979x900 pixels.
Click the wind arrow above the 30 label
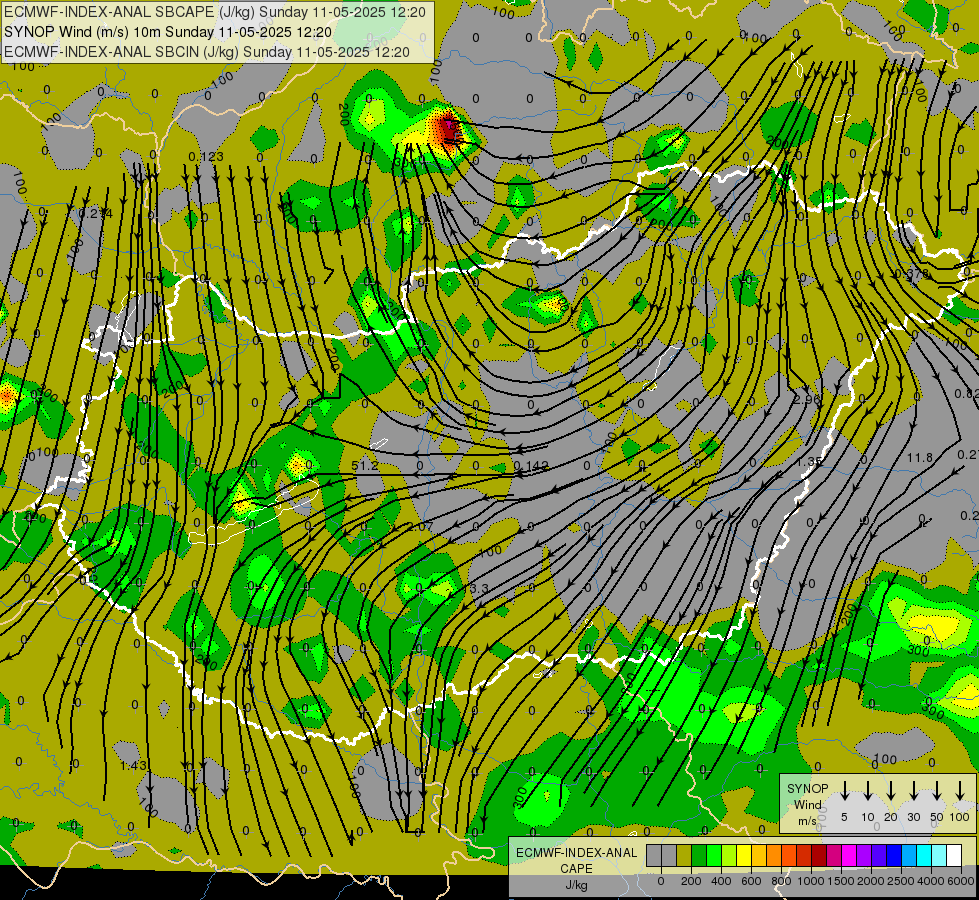(913, 790)
